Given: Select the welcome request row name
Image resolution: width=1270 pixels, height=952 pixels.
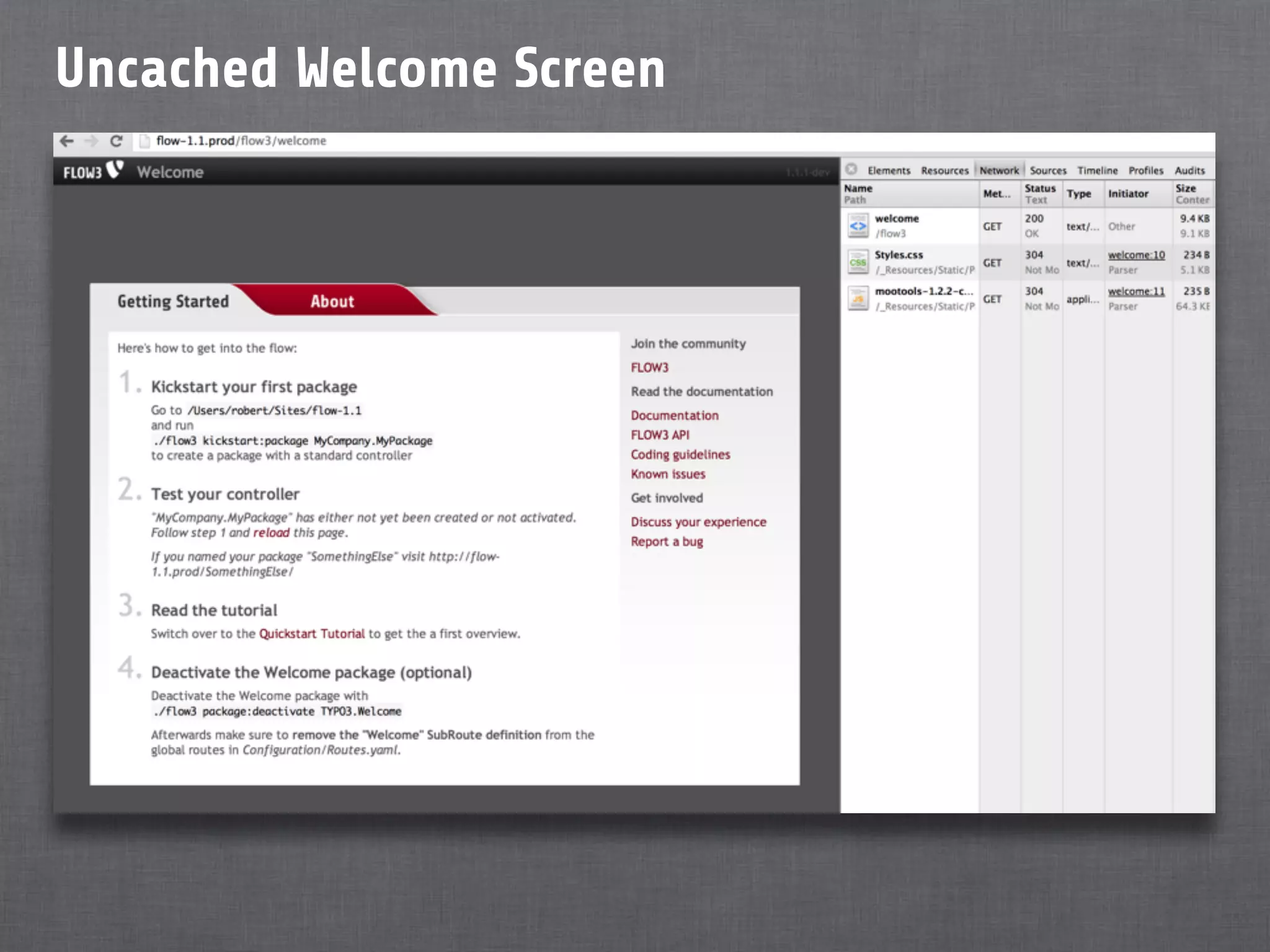Looking at the screenshot, I should (x=897, y=219).
